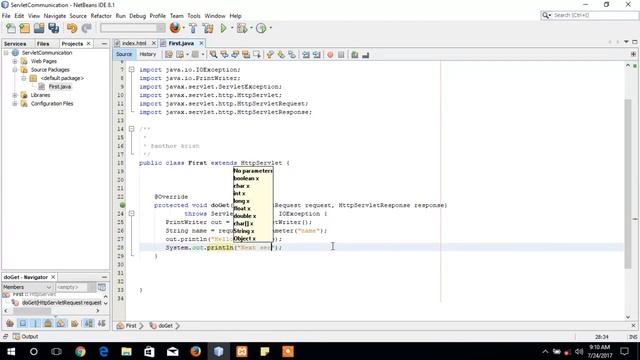Go to next bookmark icon
Image resolution: width=640 pixels, height=360 pixels.
281,55
